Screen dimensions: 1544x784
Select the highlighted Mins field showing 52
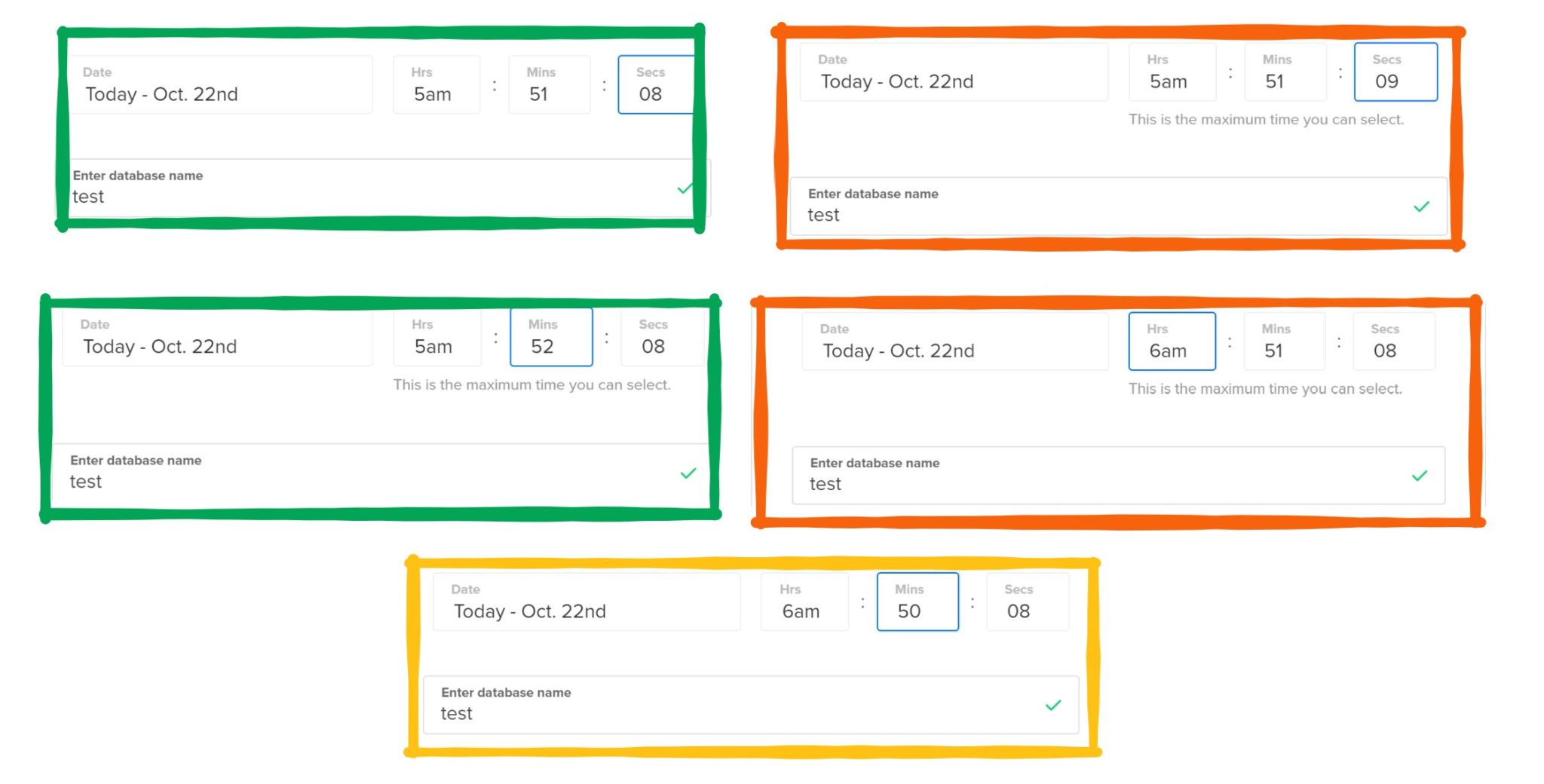click(x=551, y=337)
